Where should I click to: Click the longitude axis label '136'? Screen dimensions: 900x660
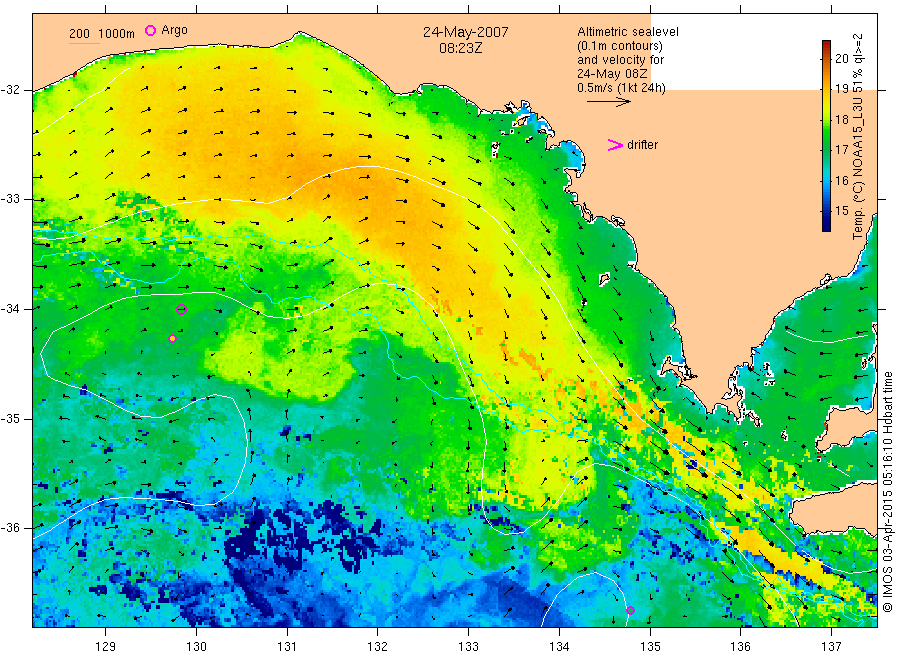pyautogui.click(x=740, y=647)
